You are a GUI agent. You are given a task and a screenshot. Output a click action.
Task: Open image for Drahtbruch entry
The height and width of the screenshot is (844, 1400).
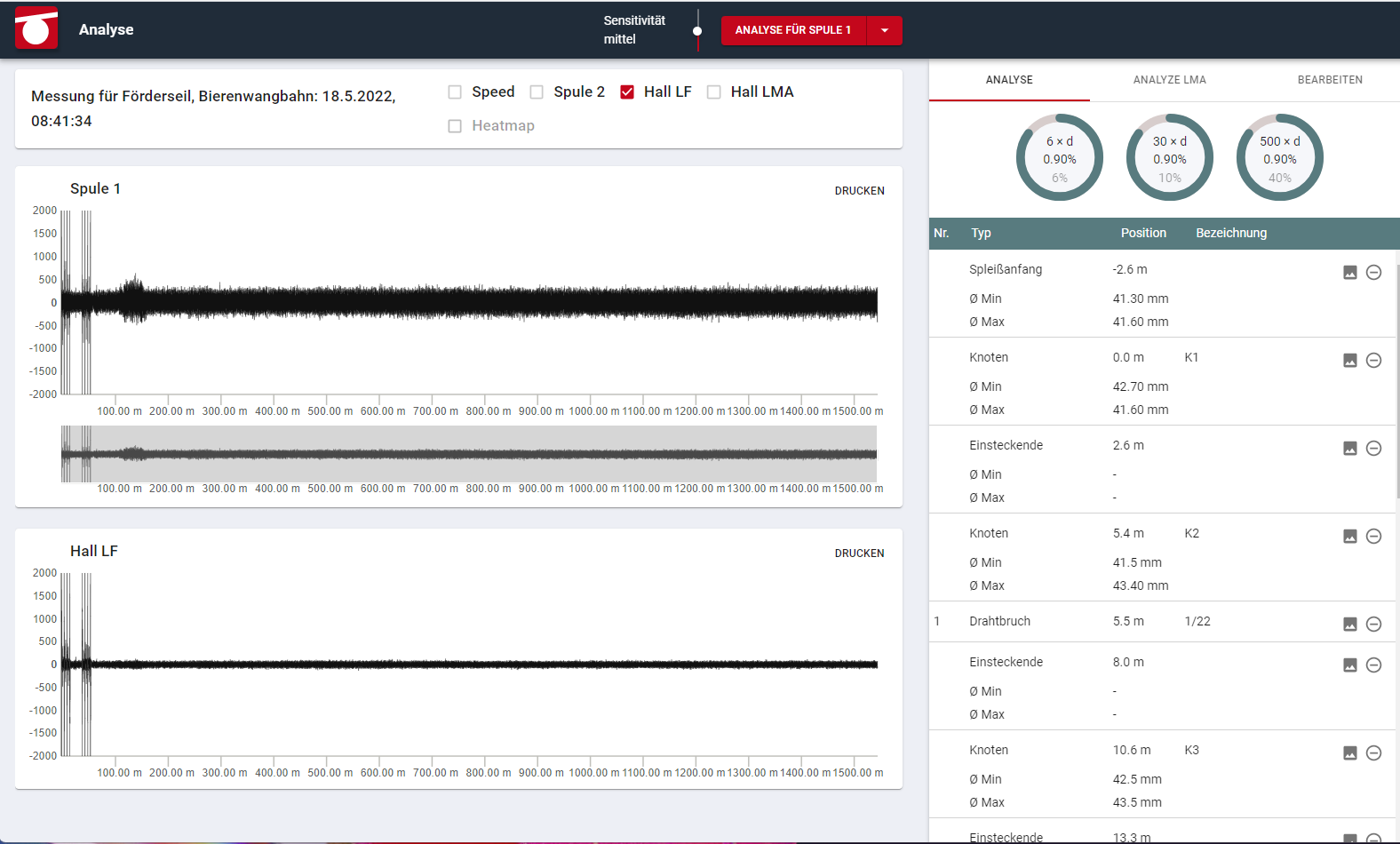click(1349, 625)
